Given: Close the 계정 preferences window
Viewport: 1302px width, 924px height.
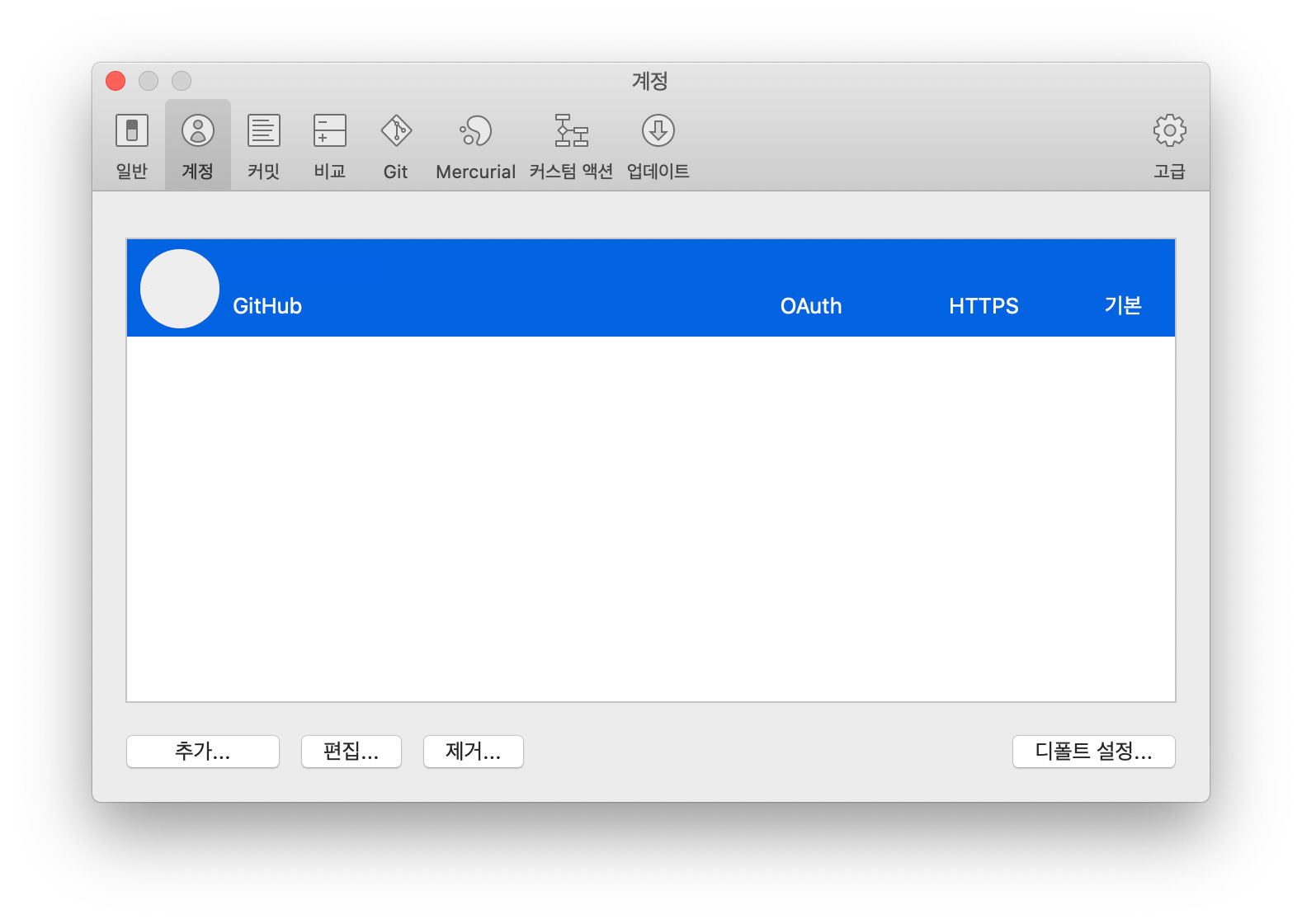Looking at the screenshot, I should (116, 81).
